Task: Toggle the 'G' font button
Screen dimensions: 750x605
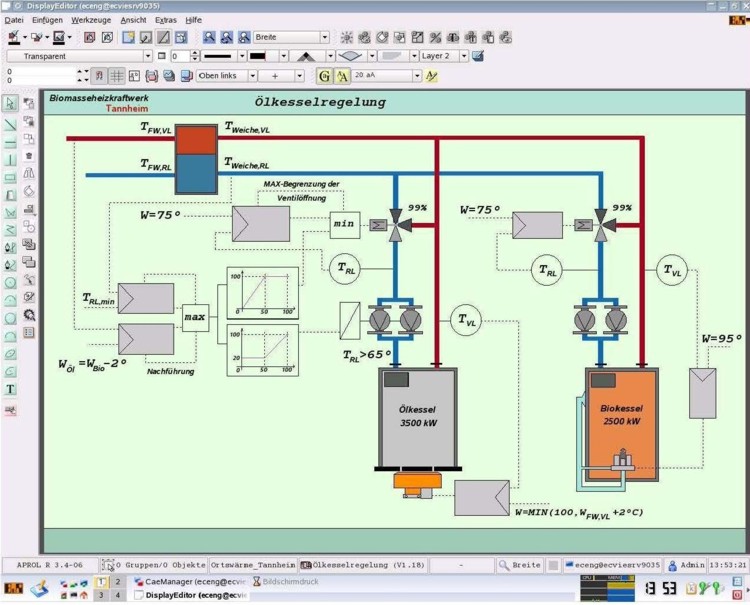Action: tap(324, 76)
